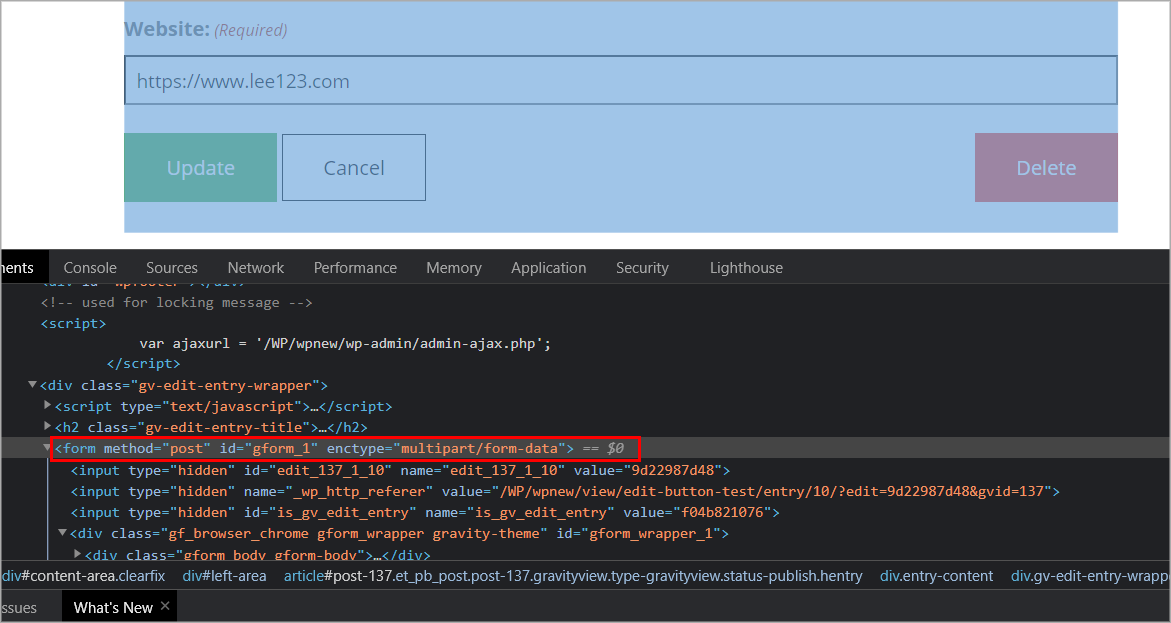Switch to the Sources tab
Viewport: 1171px width, 623px height.
(x=172, y=268)
